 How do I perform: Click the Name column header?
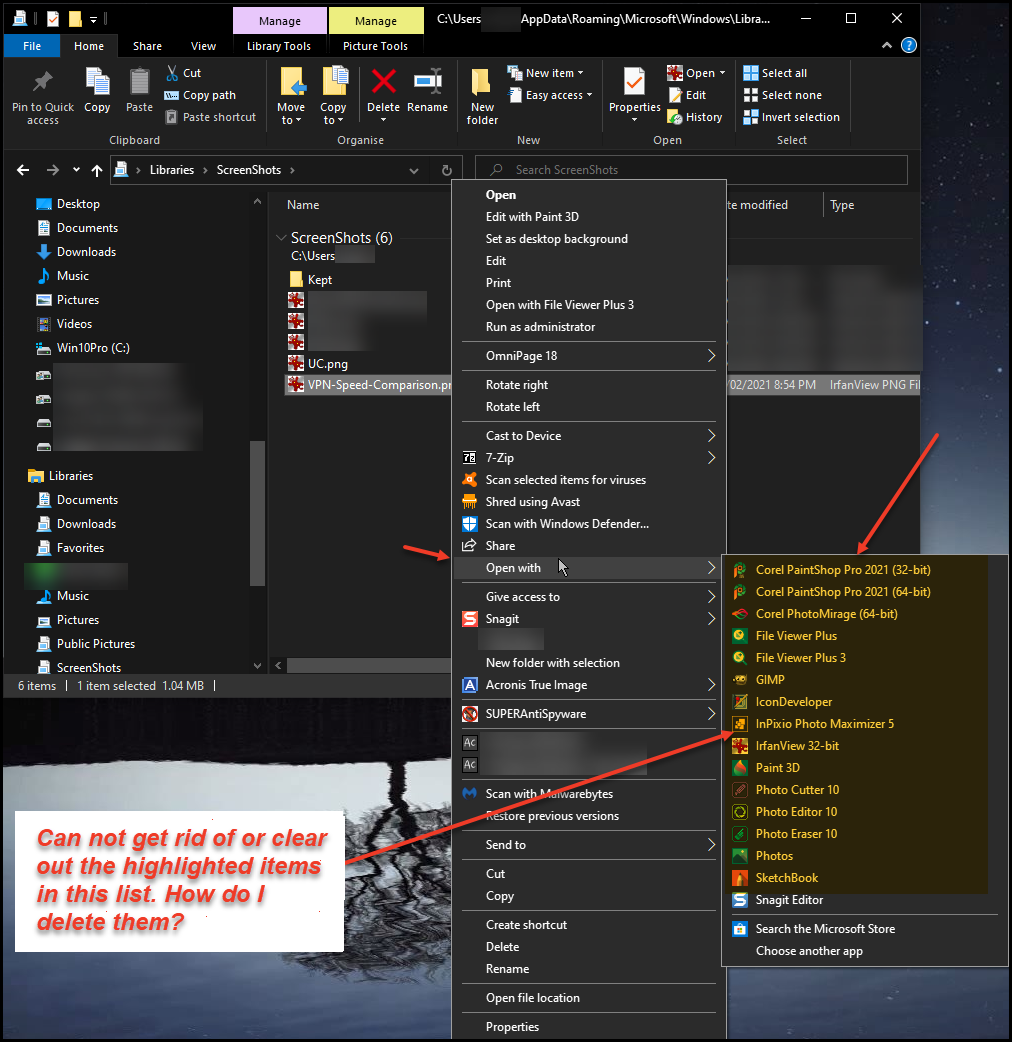coord(302,205)
